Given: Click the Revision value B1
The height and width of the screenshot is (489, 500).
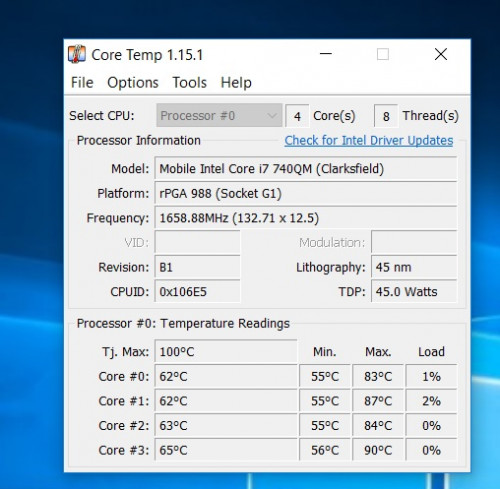Looking at the screenshot, I should [x=197, y=267].
